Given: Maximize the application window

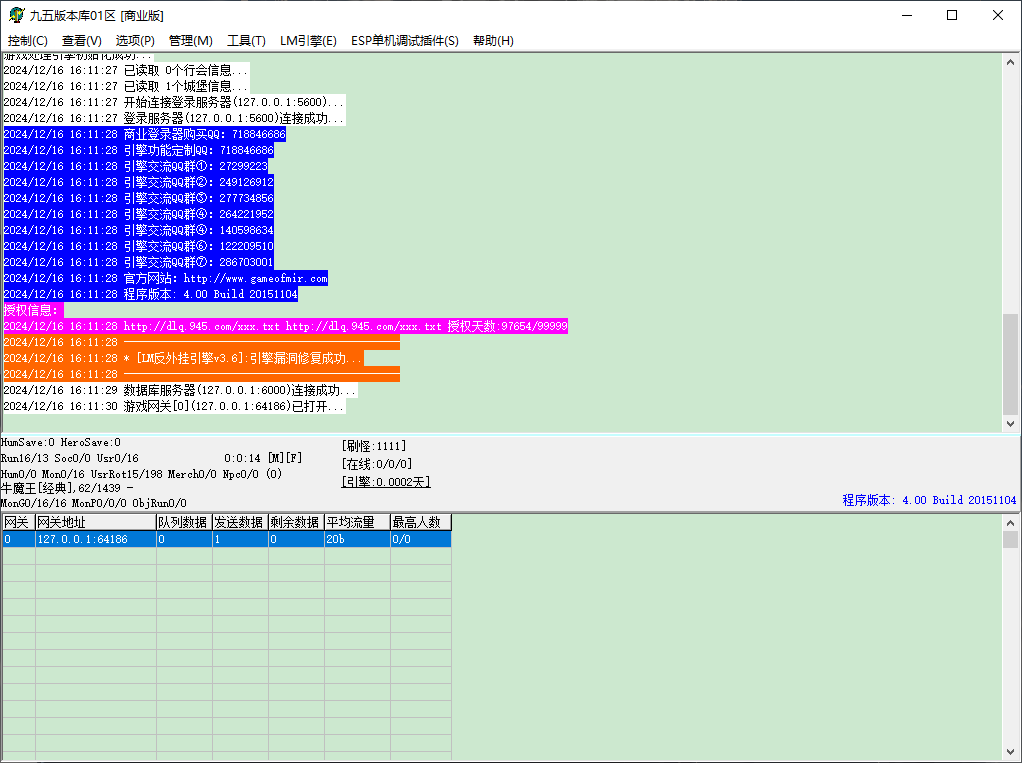Looking at the screenshot, I should [x=952, y=15].
